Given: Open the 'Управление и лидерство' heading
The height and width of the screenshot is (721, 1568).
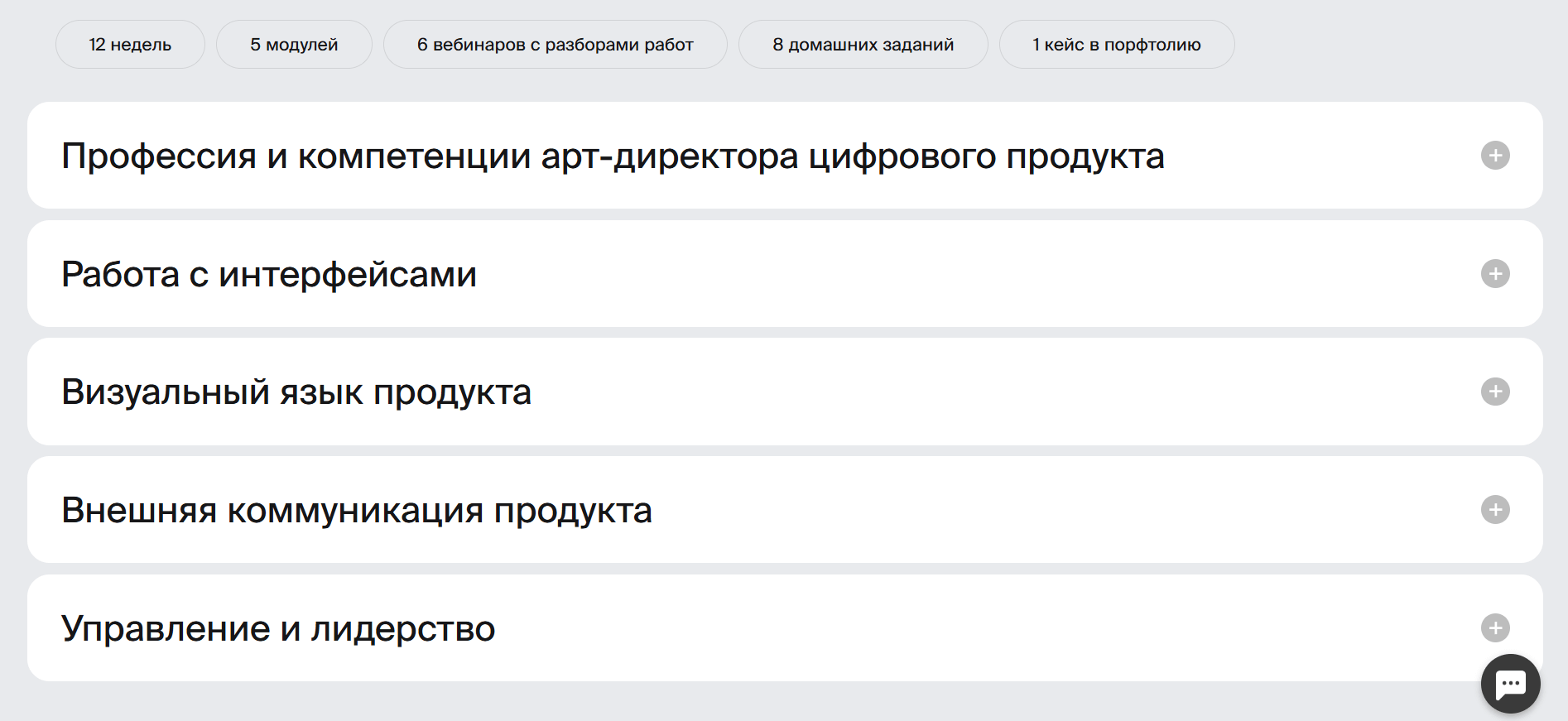Looking at the screenshot, I should click(278, 629).
